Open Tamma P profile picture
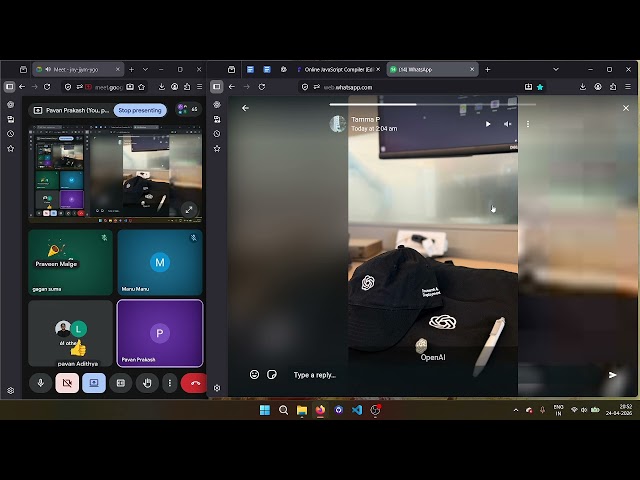The image size is (640, 480). pos(338,123)
